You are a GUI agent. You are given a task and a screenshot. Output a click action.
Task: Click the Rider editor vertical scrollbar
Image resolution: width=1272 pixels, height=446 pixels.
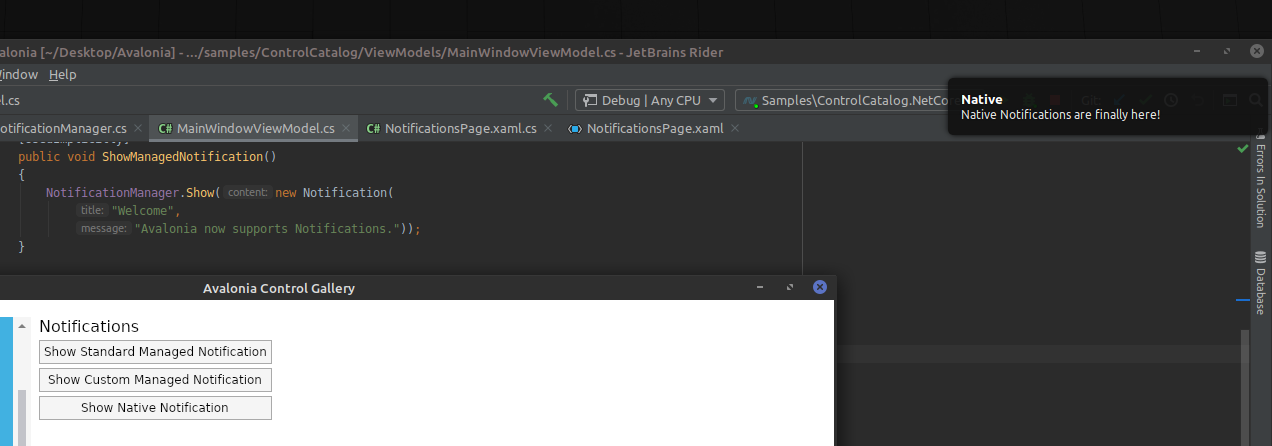[x=1244, y=388]
